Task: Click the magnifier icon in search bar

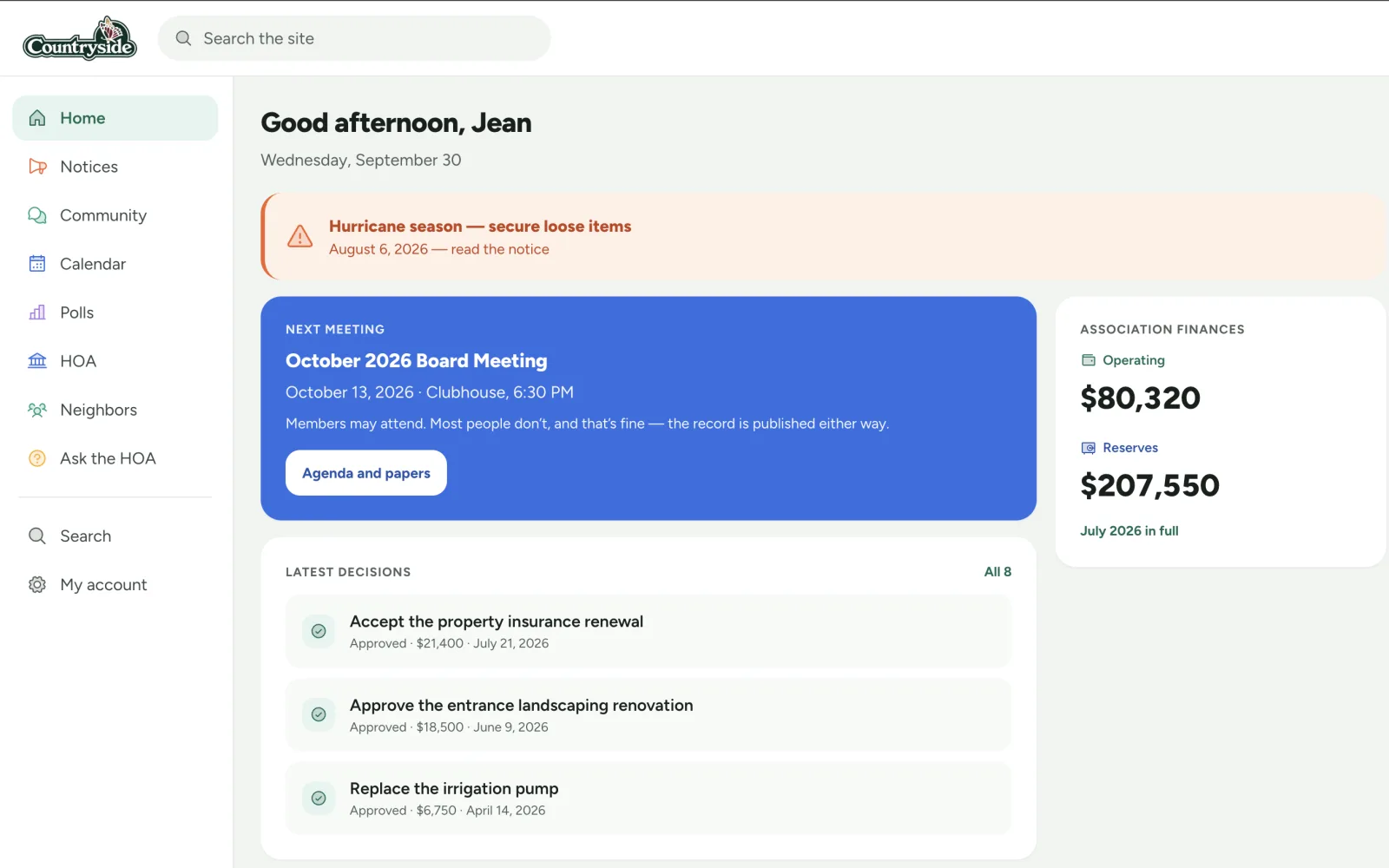Action: point(183,38)
